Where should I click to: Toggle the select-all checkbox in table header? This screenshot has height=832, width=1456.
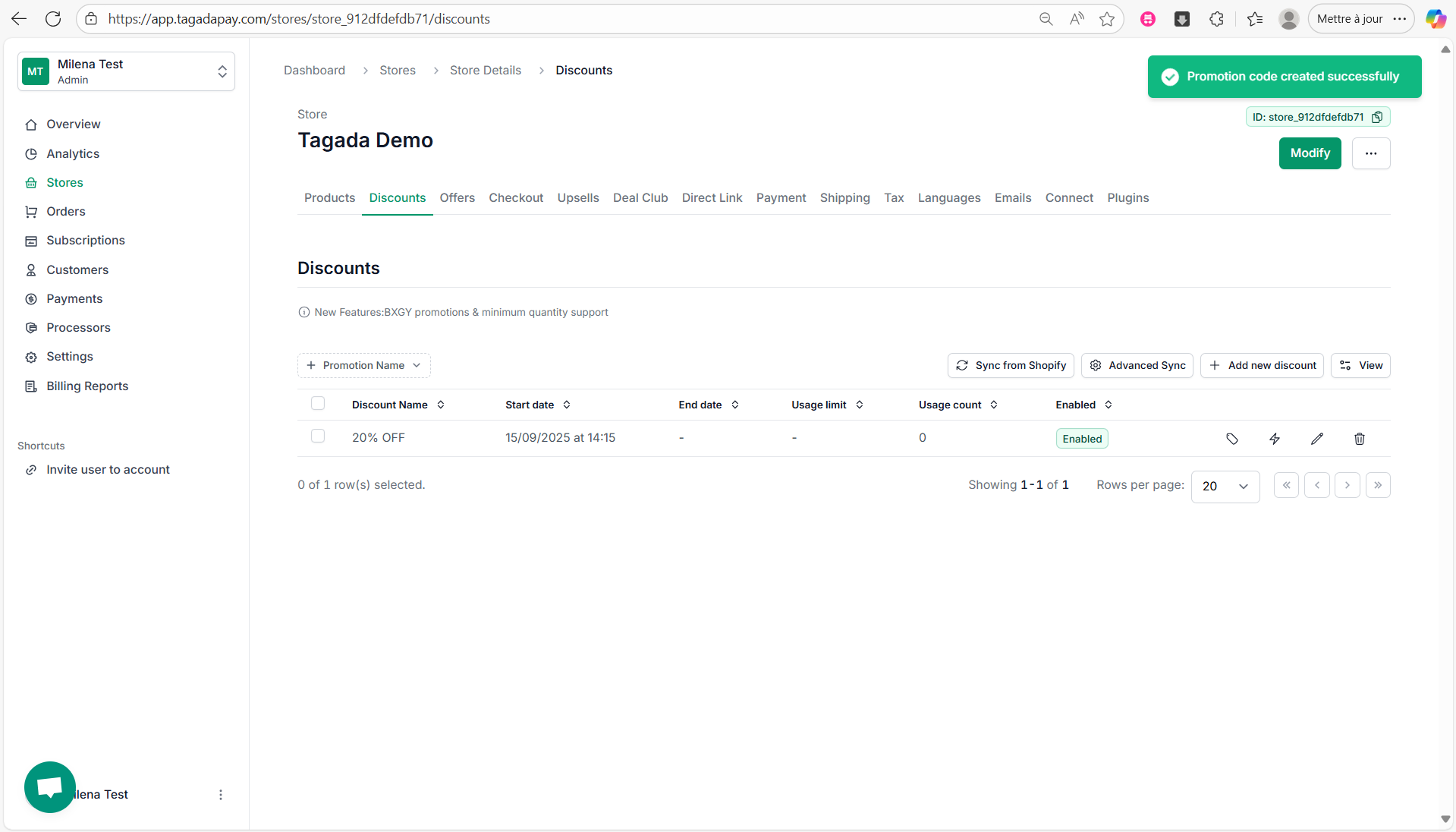(x=318, y=404)
